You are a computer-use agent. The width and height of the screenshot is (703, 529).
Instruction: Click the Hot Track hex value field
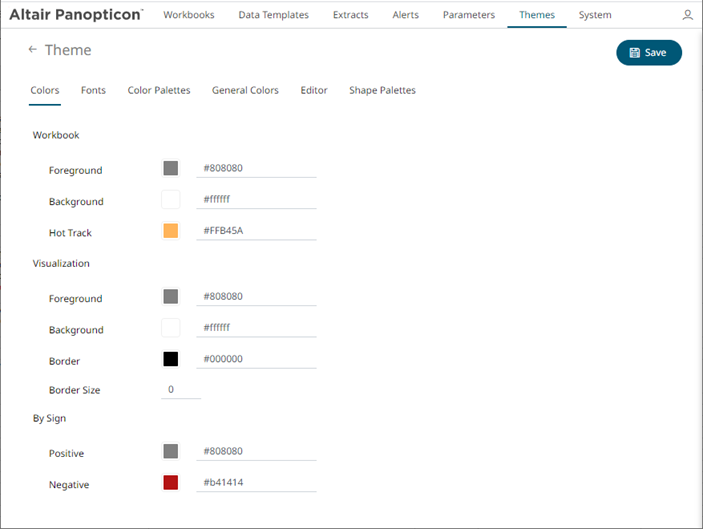point(257,232)
